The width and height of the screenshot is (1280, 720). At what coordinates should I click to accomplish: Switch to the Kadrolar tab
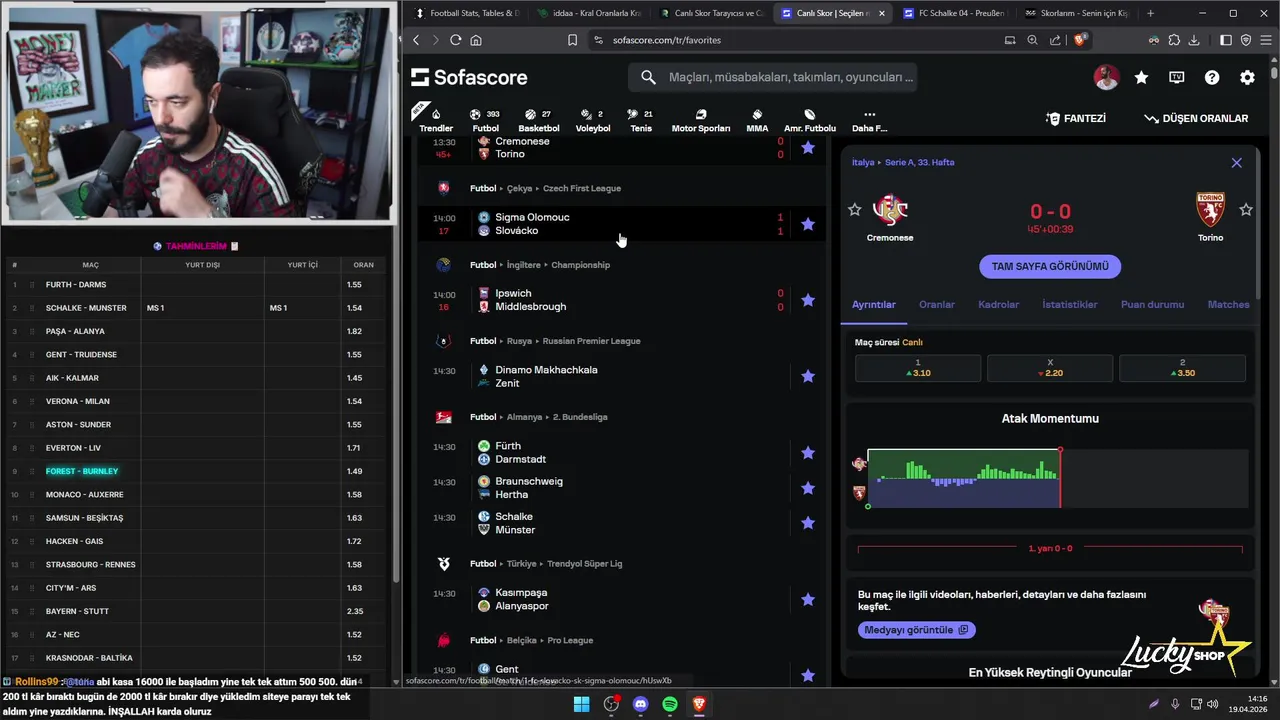[x=998, y=304]
